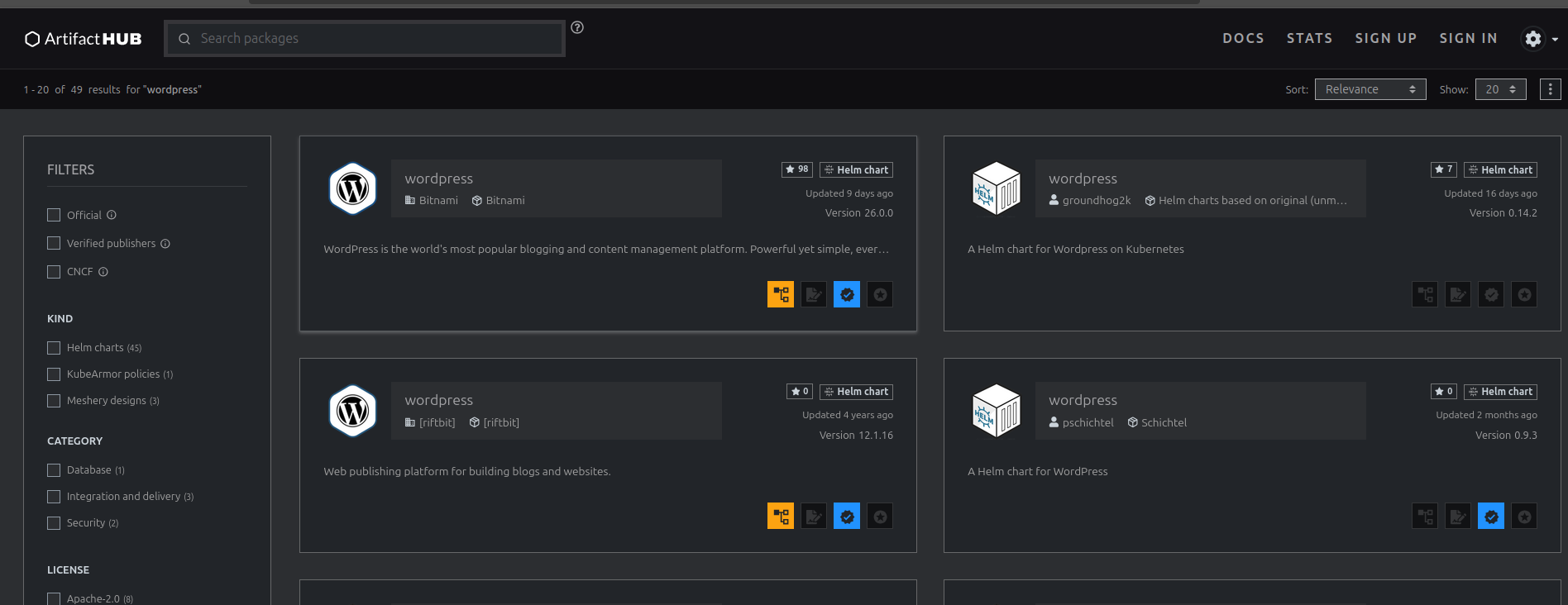
Task: Click the 98 stars badge
Action: pyautogui.click(x=797, y=169)
